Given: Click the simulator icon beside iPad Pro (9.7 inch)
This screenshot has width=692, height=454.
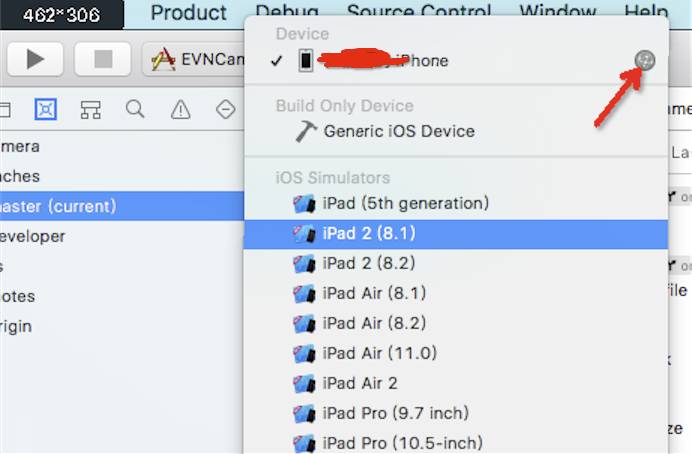Looking at the screenshot, I should (x=304, y=413).
